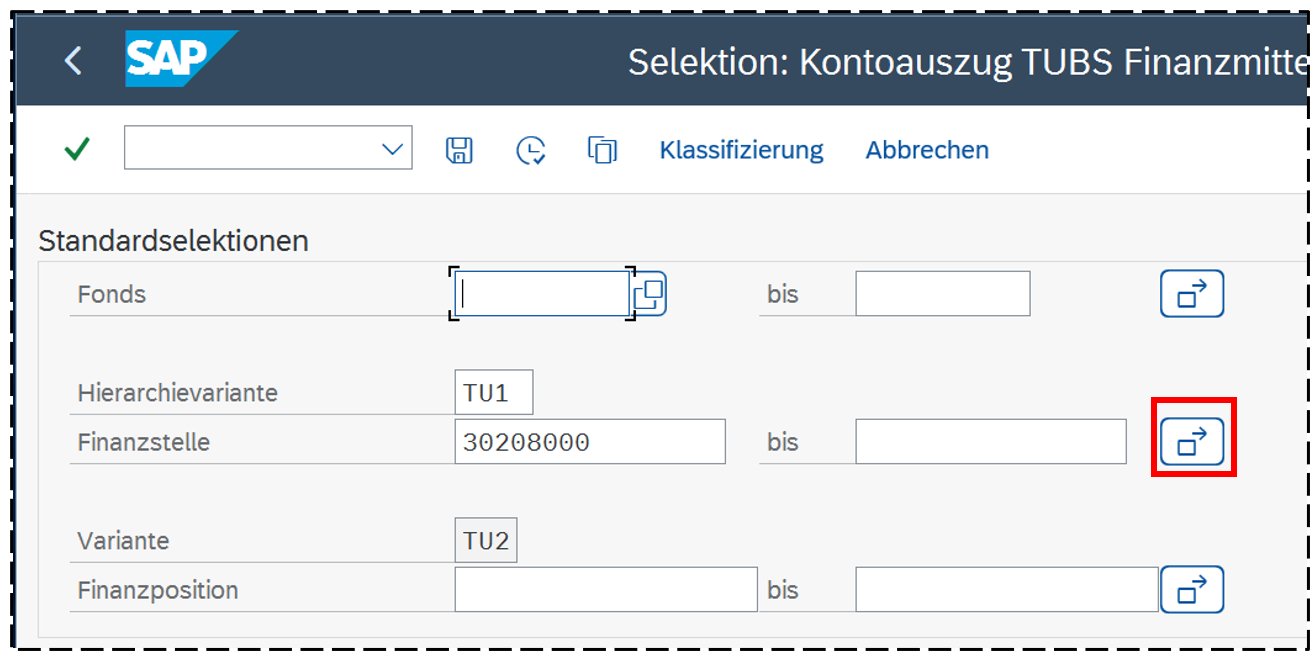Click Klassifizierung in the toolbar
The image size is (1315, 658).
coord(741,150)
